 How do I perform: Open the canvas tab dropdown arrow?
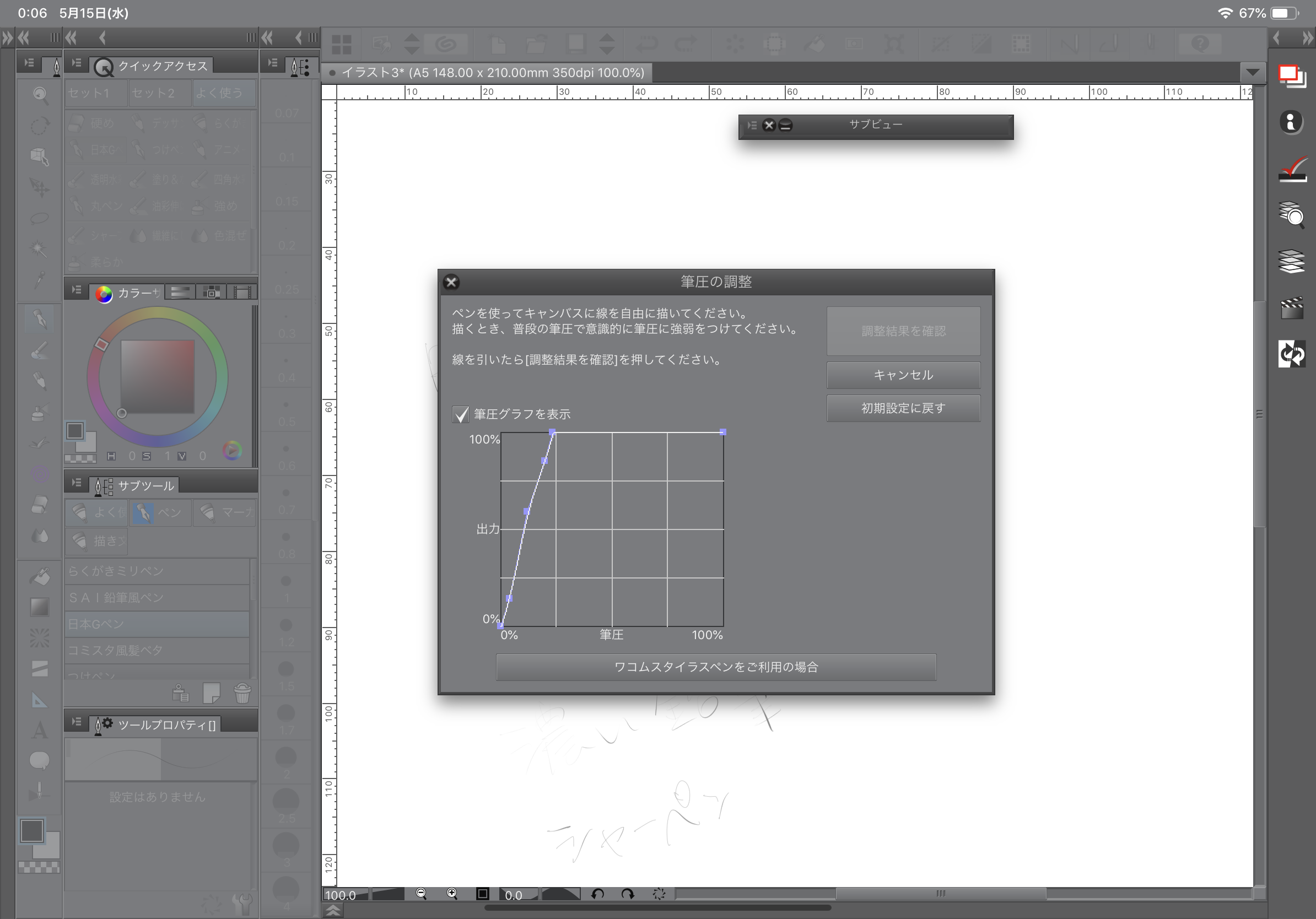[x=1253, y=73]
